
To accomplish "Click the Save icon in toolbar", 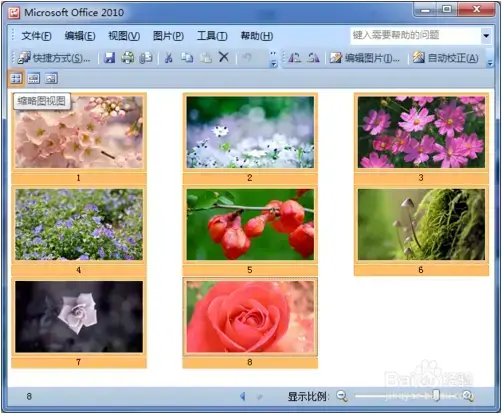I will (x=109, y=58).
